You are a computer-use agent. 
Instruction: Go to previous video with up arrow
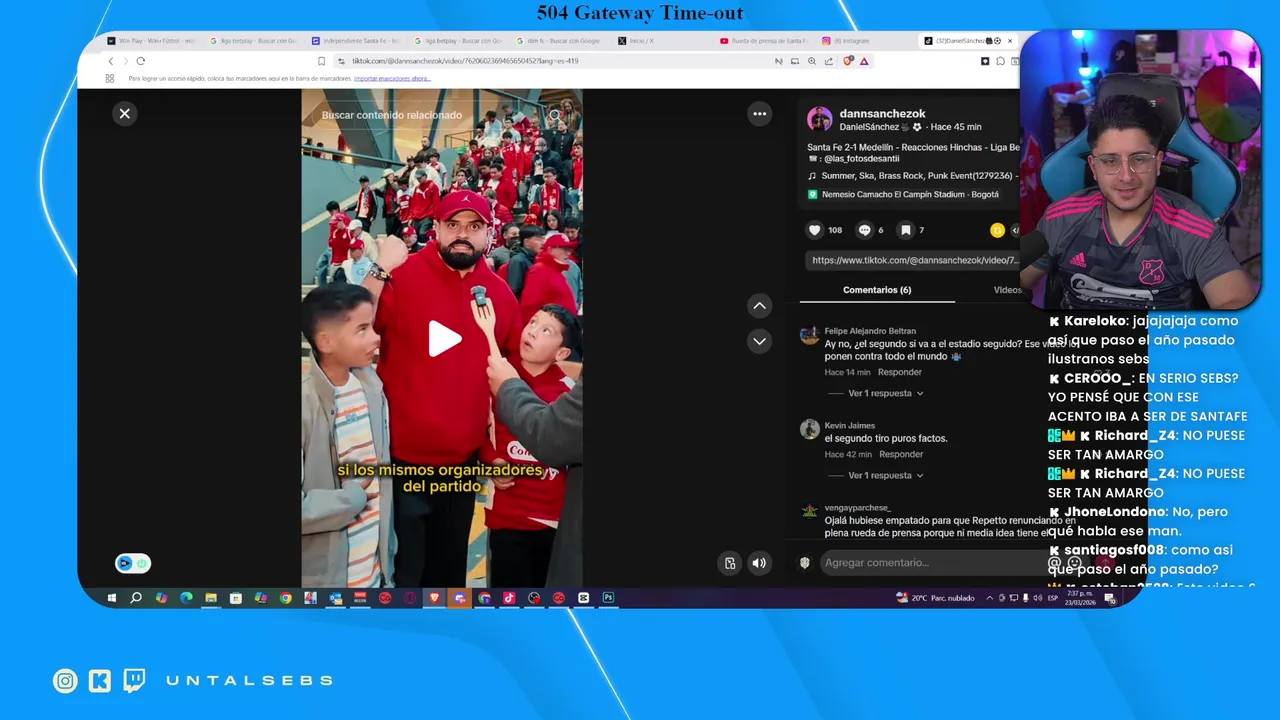tap(759, 306)
